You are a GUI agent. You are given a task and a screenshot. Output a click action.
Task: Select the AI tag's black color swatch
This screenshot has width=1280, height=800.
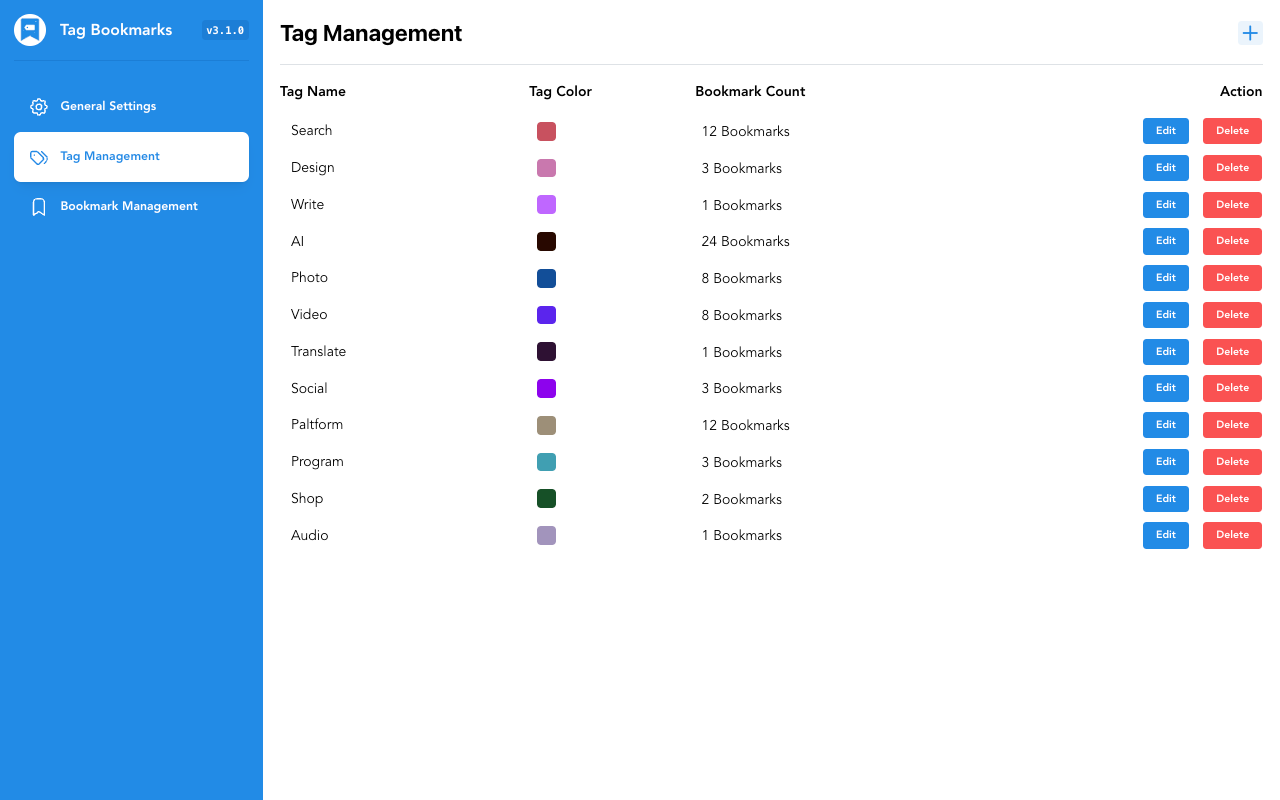[546, 241]
